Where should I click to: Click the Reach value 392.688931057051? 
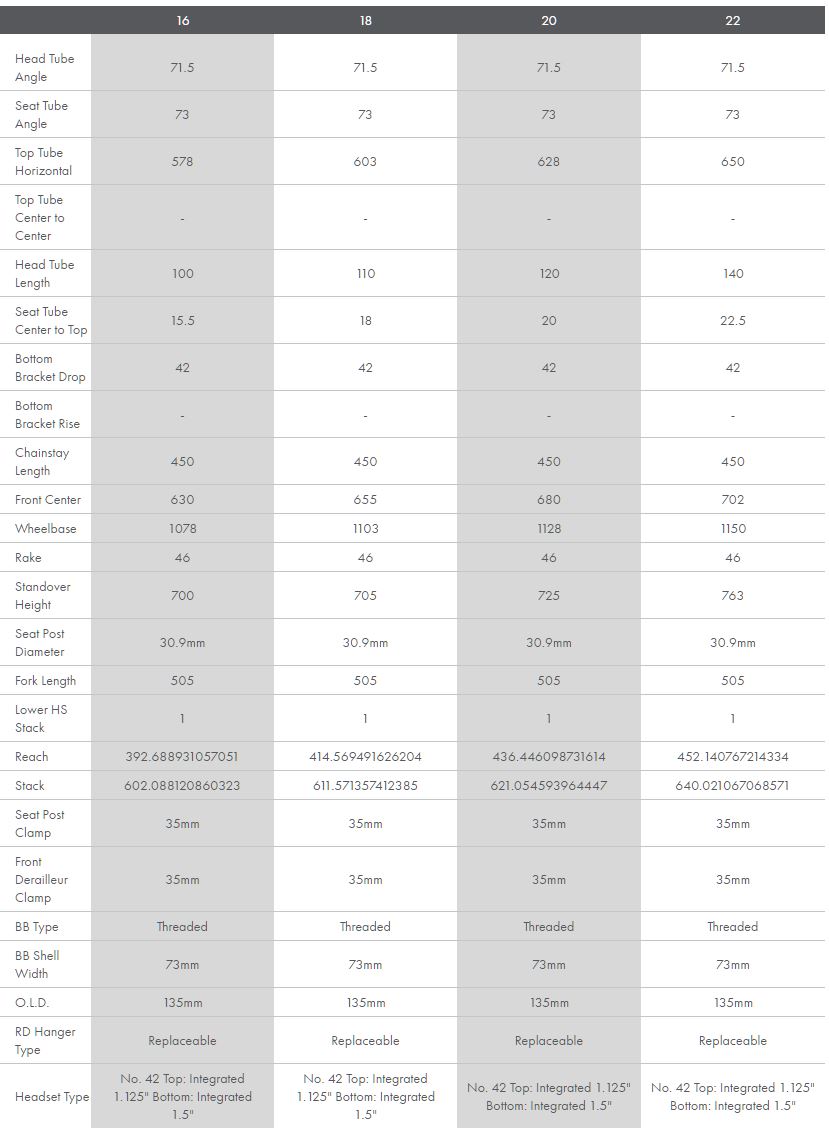[182, 757]
